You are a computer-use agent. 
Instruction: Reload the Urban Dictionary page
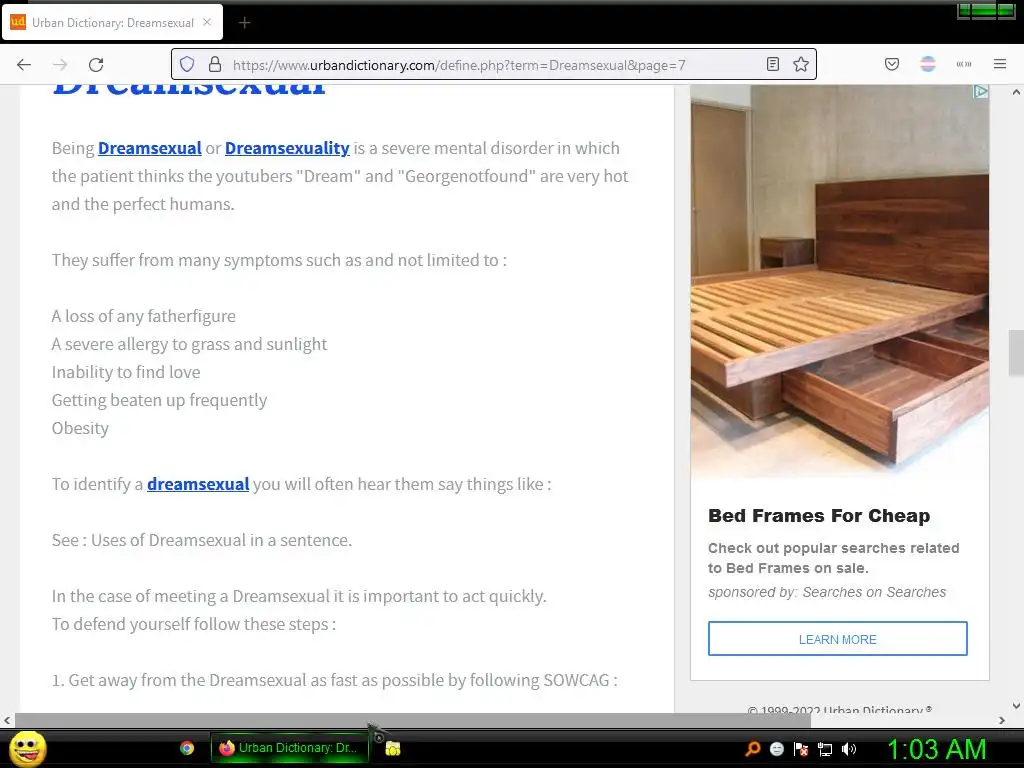(x=96, y=65)
